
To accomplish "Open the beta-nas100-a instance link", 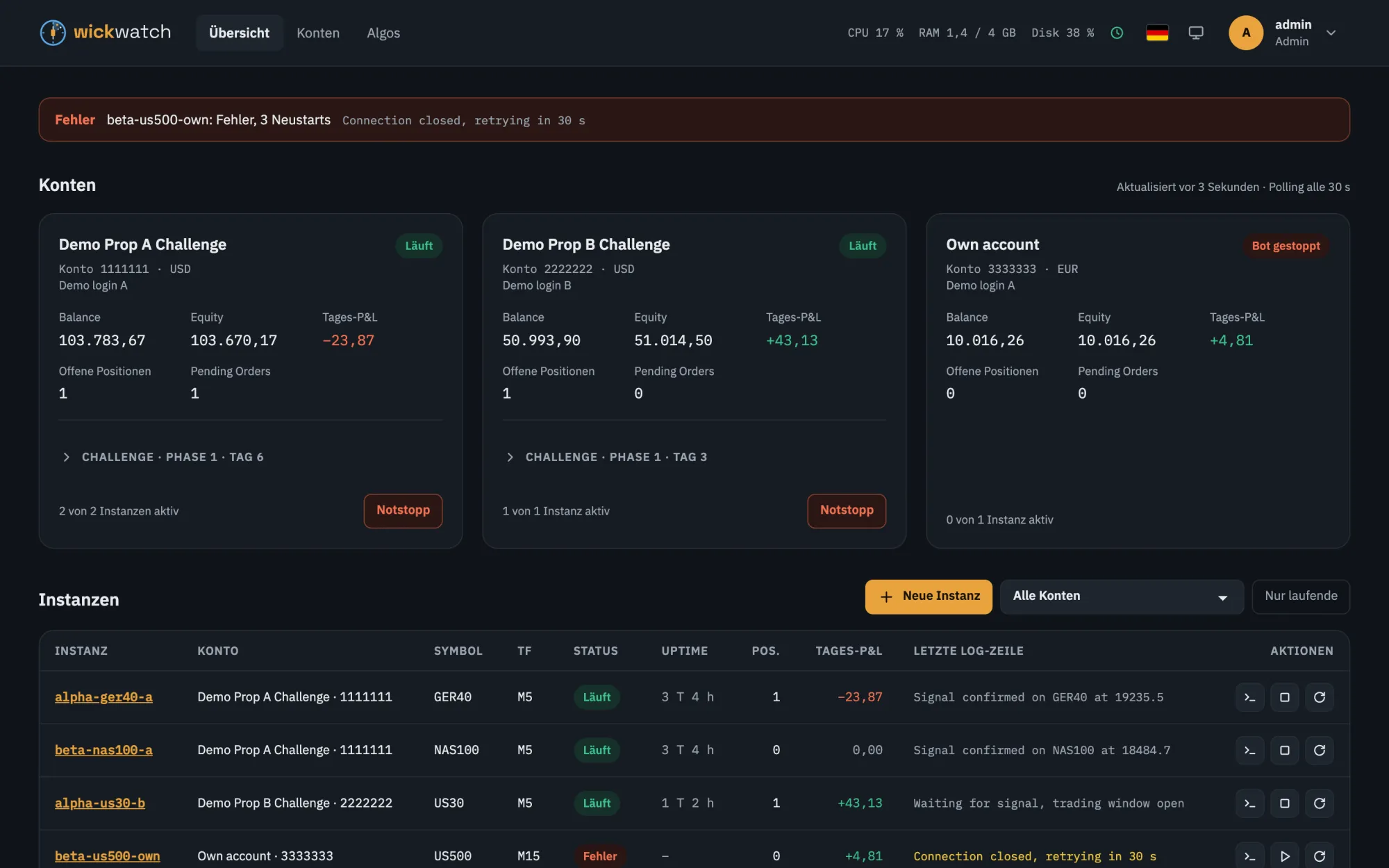I will pyautogui.click(x=103, y=750).
